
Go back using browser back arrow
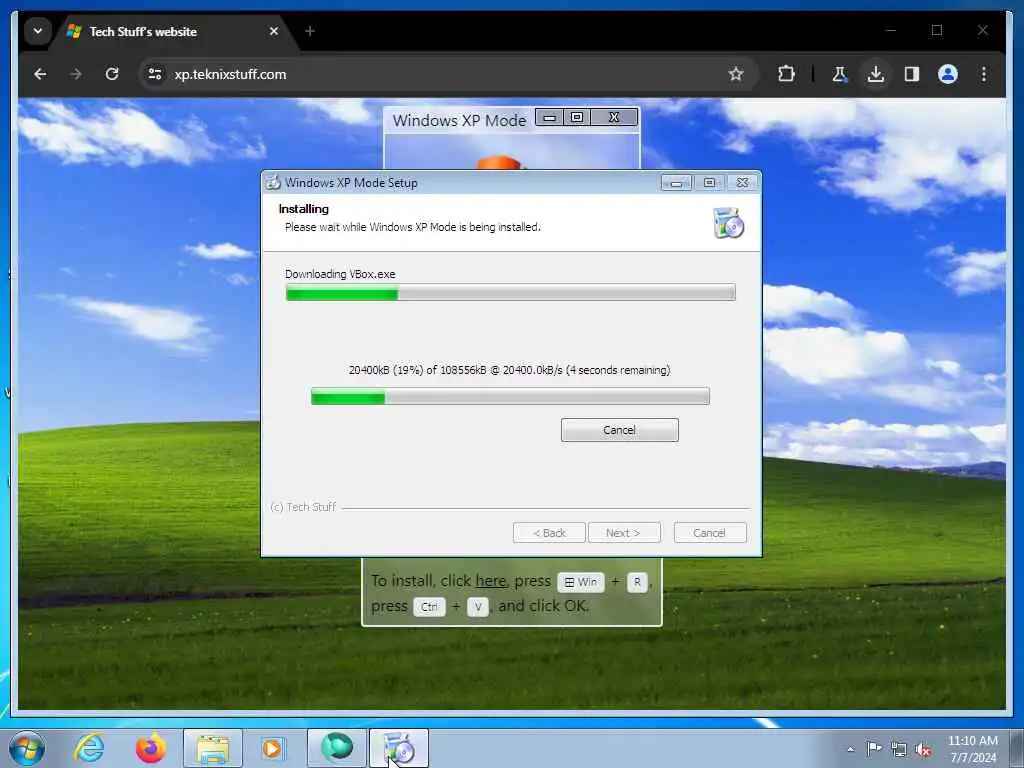tap(40, 74)
